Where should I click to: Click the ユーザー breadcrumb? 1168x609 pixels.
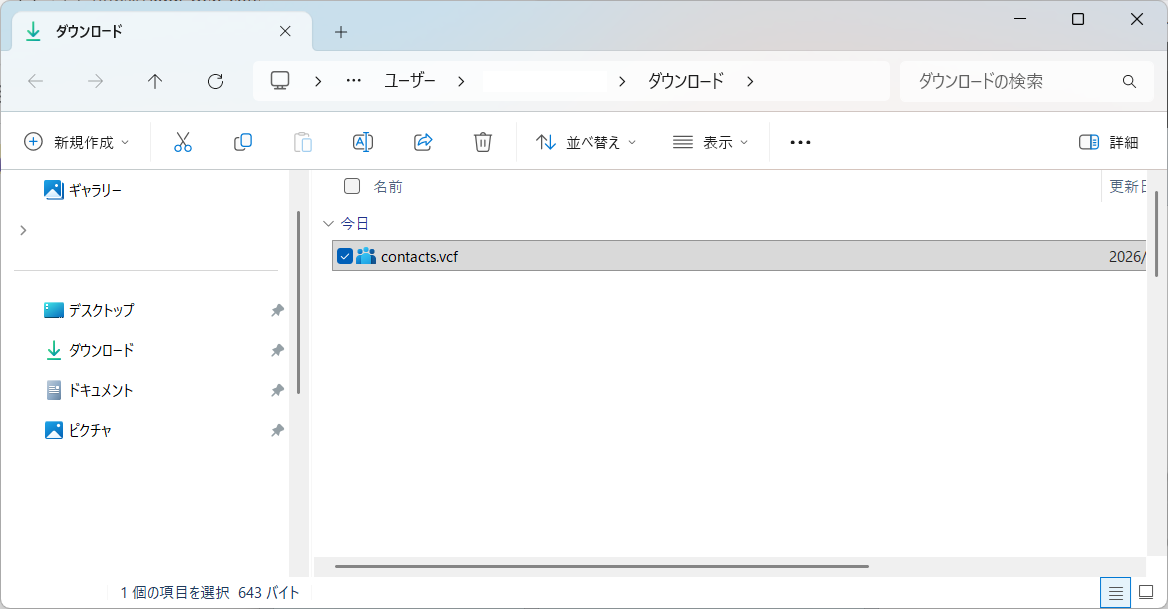(410, 80)
